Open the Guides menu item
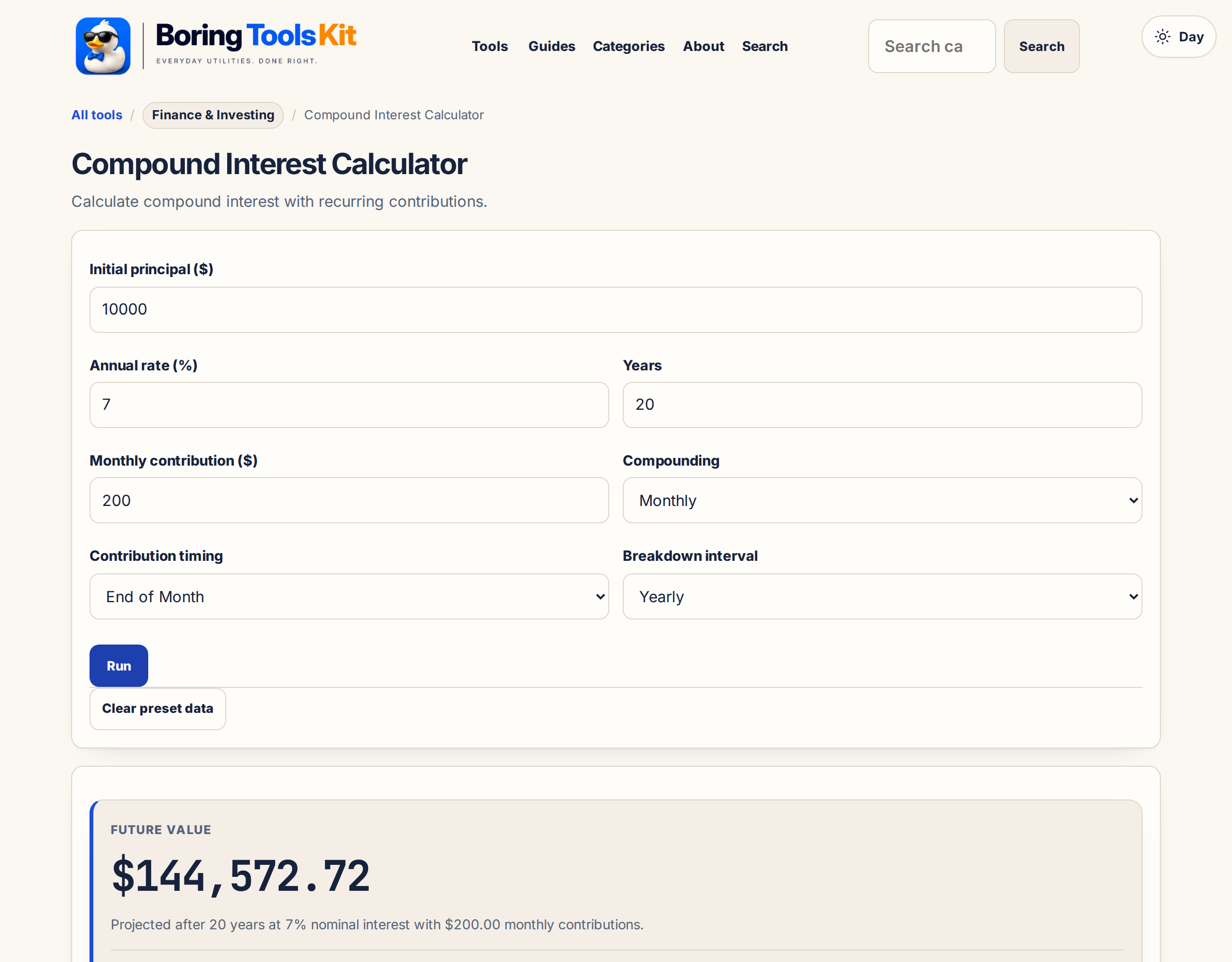The height and width of the screenshot is (962, 1232). (552, 46)
